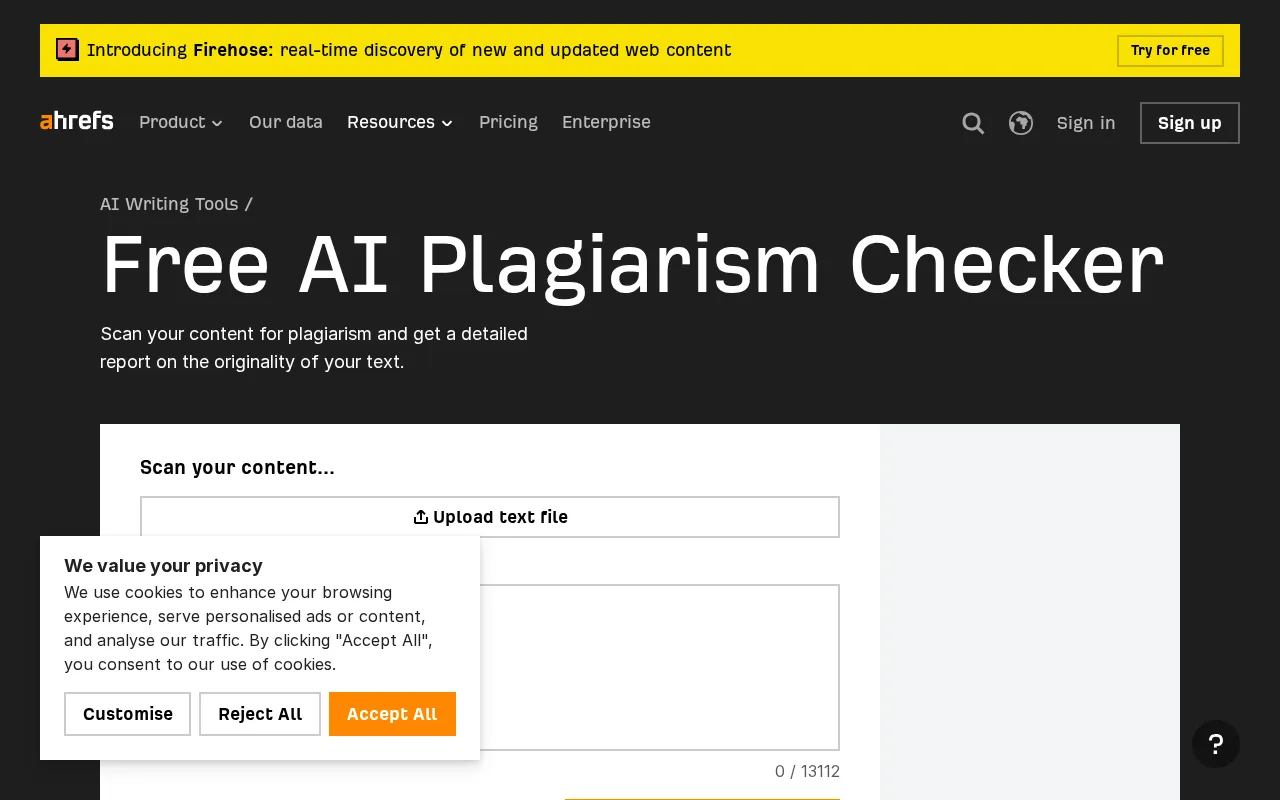Open the Pricing page
Image resolution: width=1280 pixels, height=800 pixels.
(508, 122)
